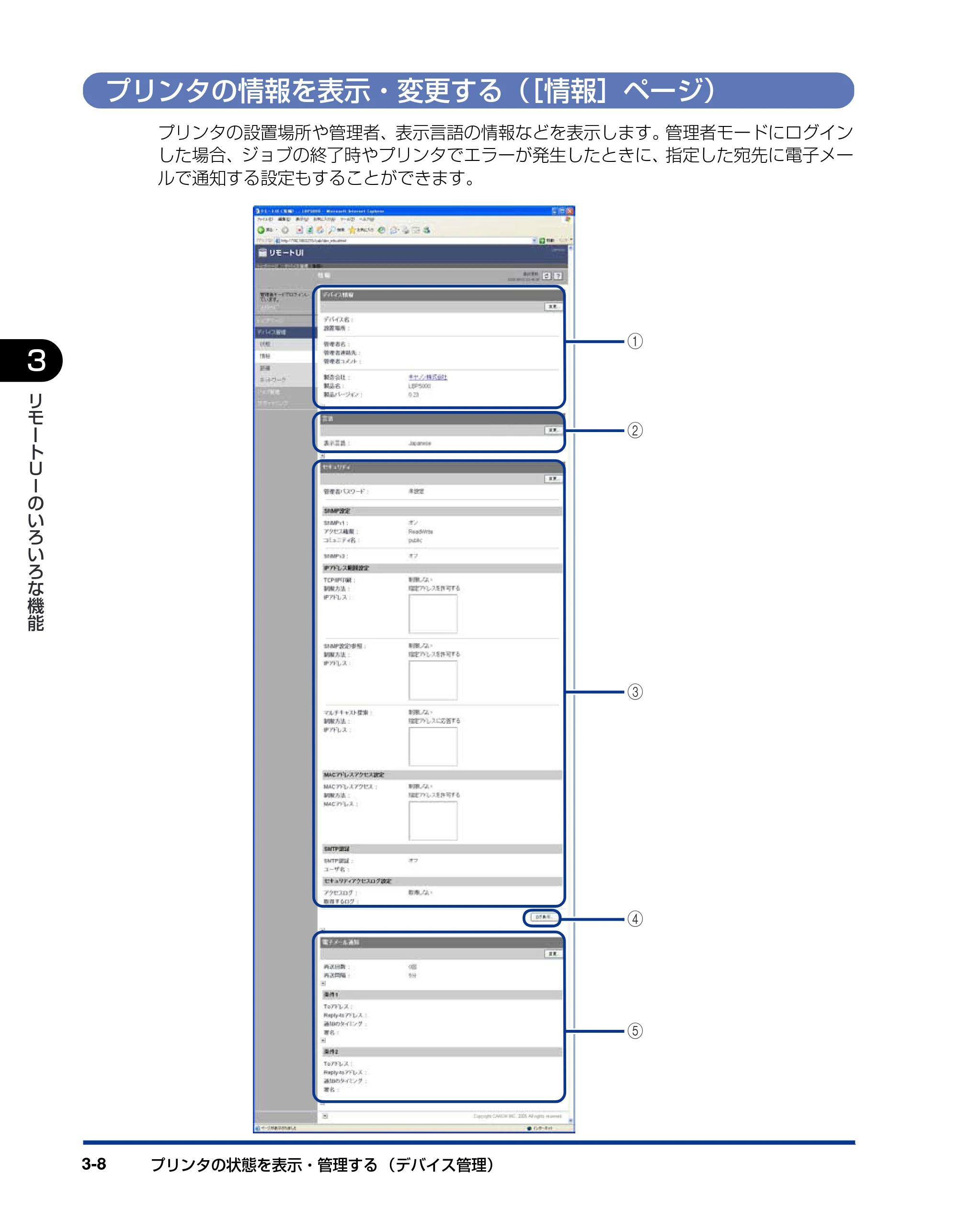The height and width of the screenshot is (1232, 958).
Task: Click the browser Home icon
Action: tap(320, 230)
